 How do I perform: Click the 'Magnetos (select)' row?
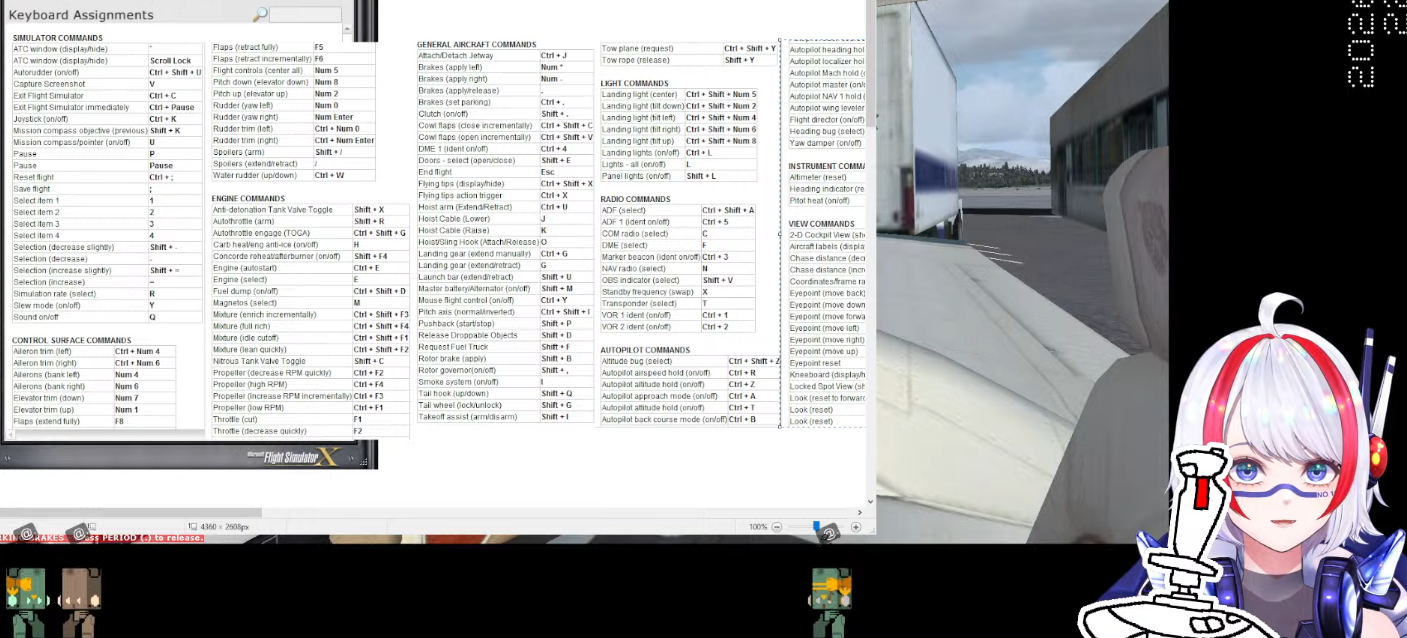pos(310,303)
